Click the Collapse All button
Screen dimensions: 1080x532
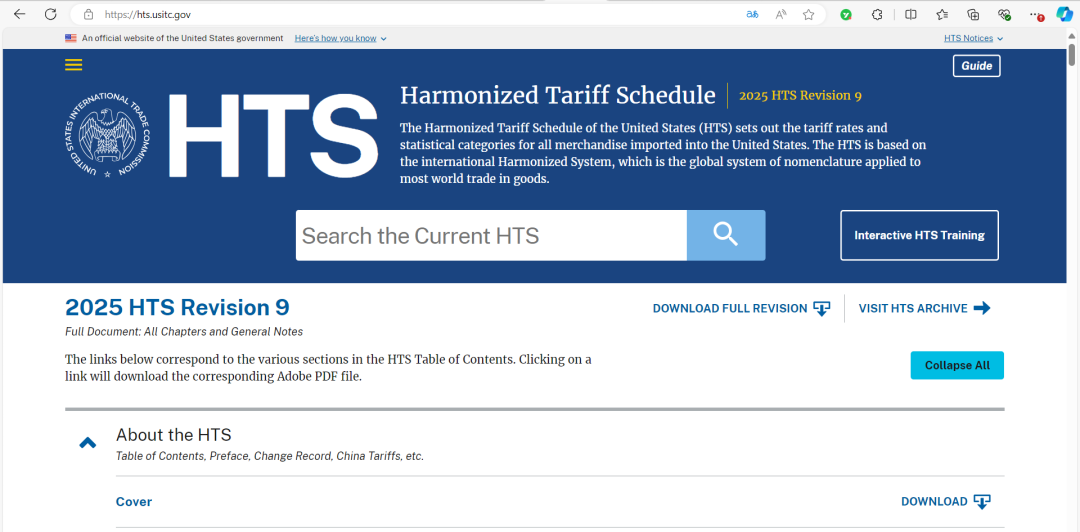[x=957, y=365]
